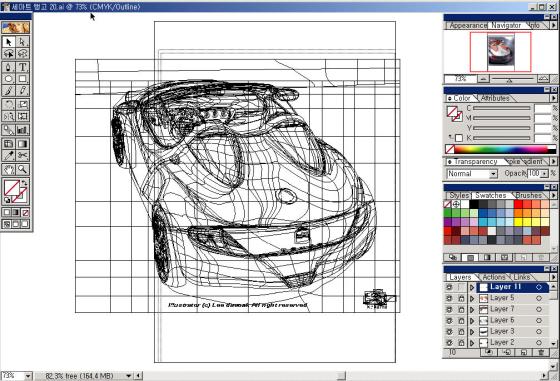The image size is (560, 381).
Task: Pick the red swatch in Swatches panel
Action: click(x=518, y=204)
